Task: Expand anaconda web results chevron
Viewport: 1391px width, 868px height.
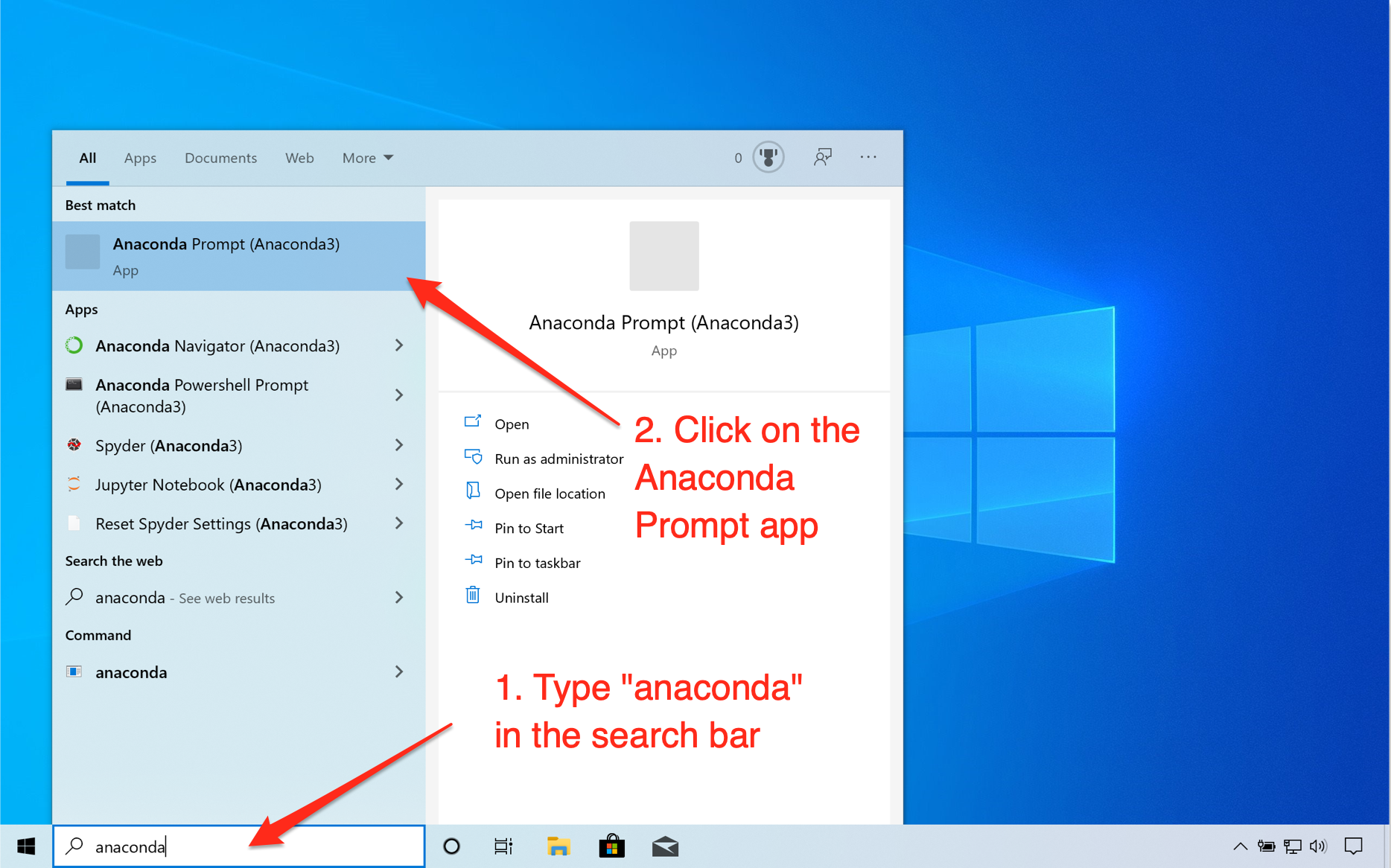Action: tap(399, 597)
